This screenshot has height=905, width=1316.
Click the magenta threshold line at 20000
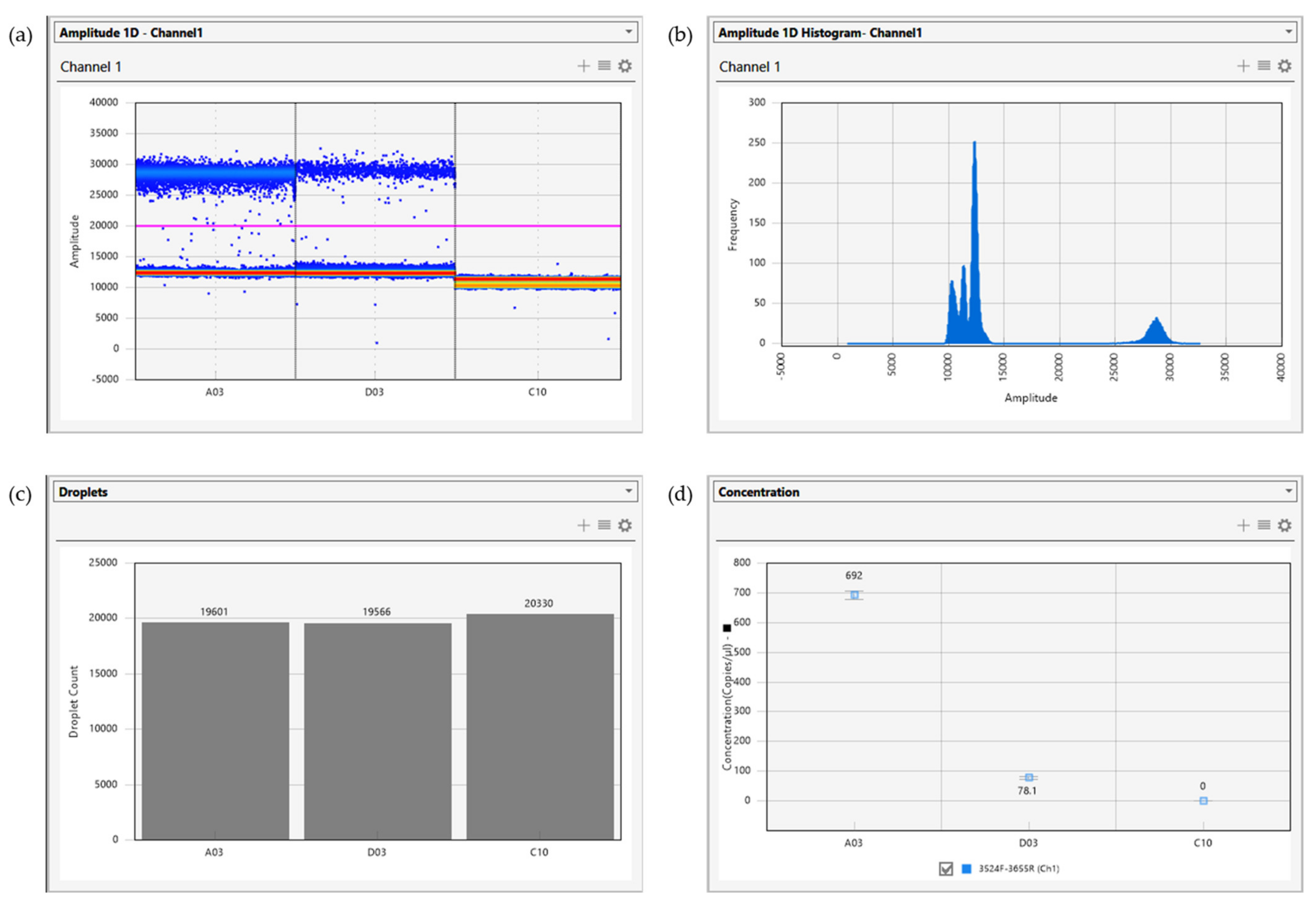point(510,226)
